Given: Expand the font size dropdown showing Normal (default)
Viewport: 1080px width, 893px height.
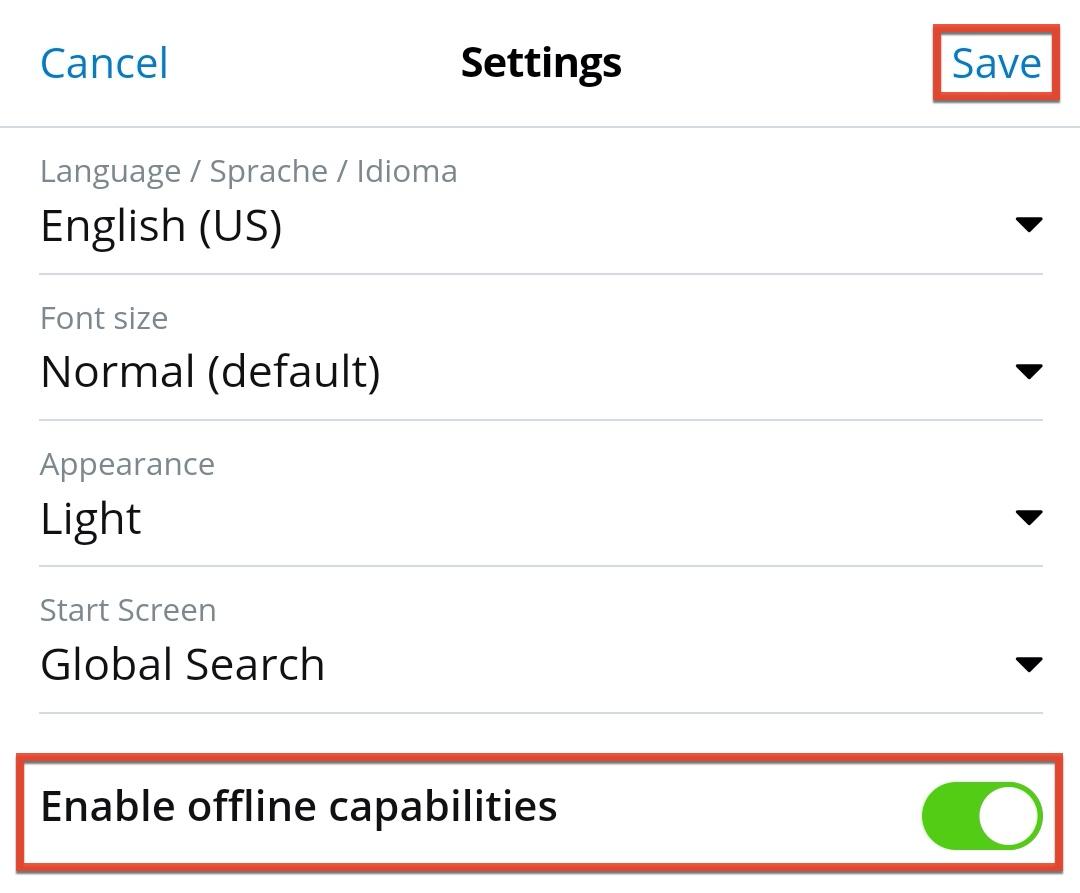Looking at the screenshot, I should click(x=210, y=372).
